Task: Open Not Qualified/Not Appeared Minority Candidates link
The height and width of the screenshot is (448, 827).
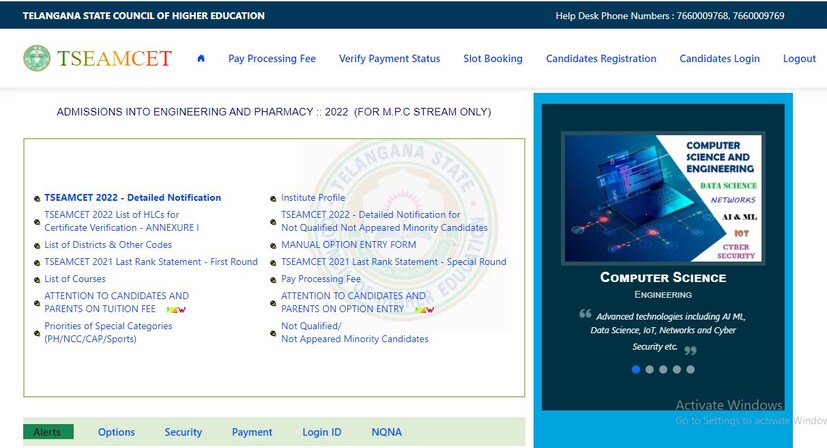Action: pos(354,332)
